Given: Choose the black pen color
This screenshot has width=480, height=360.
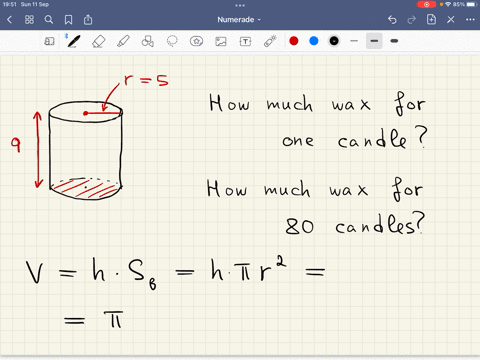Looking at the screenshot, I should [x=334, y=41].
